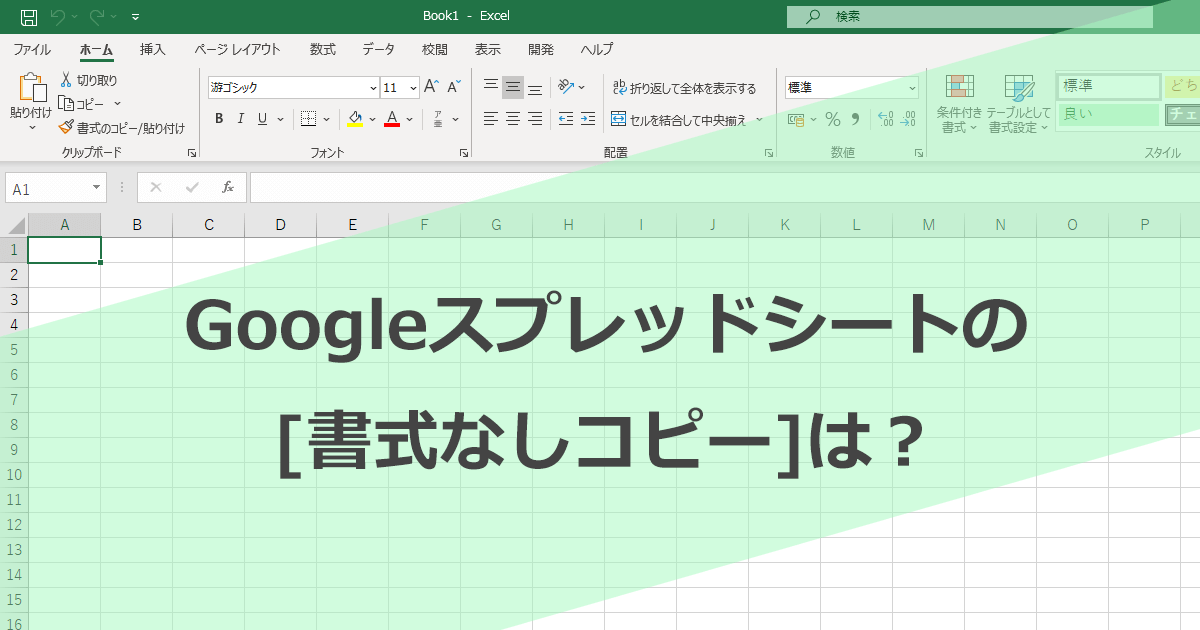Viewport: 1200px width, 630px height.
Task: Switch to ページレイアウト tab
Action: point(238,49)
